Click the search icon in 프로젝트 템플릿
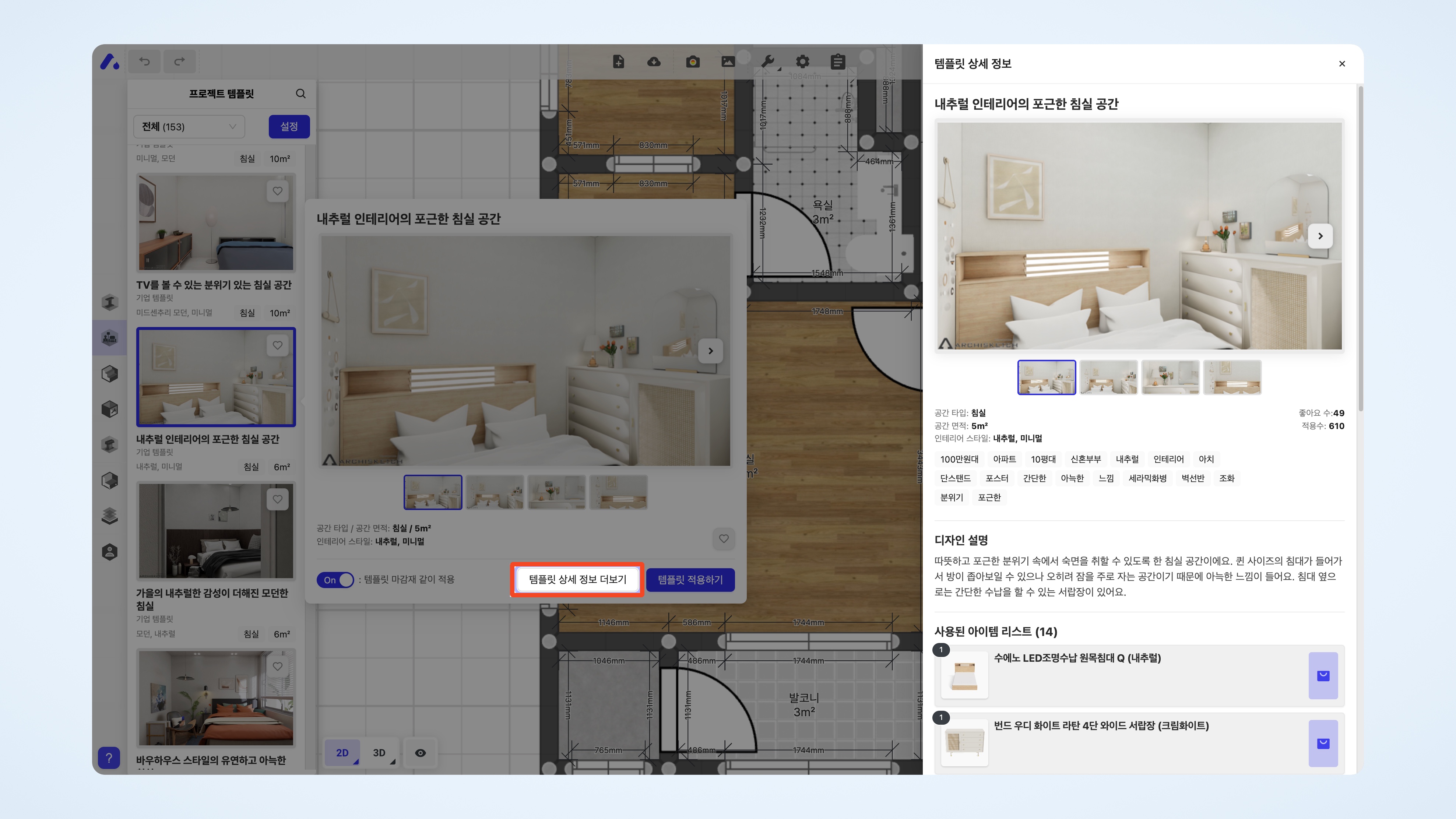The height and width of the screenshot is (819, 1456). coord(301,94)
